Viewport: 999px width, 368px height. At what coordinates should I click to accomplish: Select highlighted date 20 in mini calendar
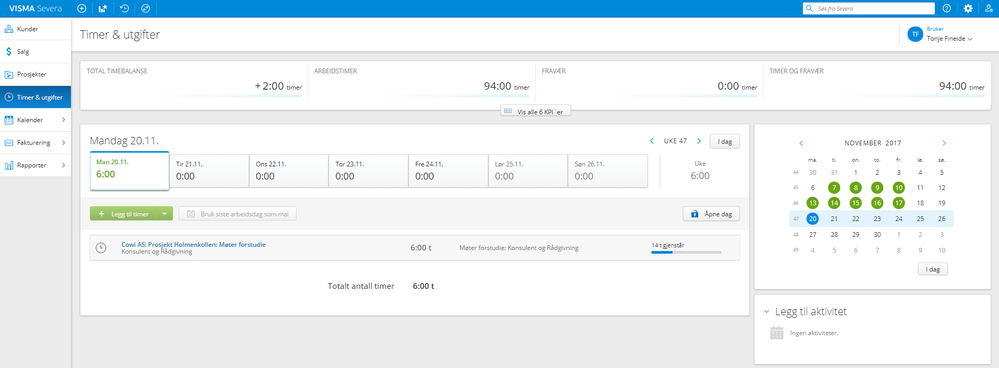tap(812, 218)
